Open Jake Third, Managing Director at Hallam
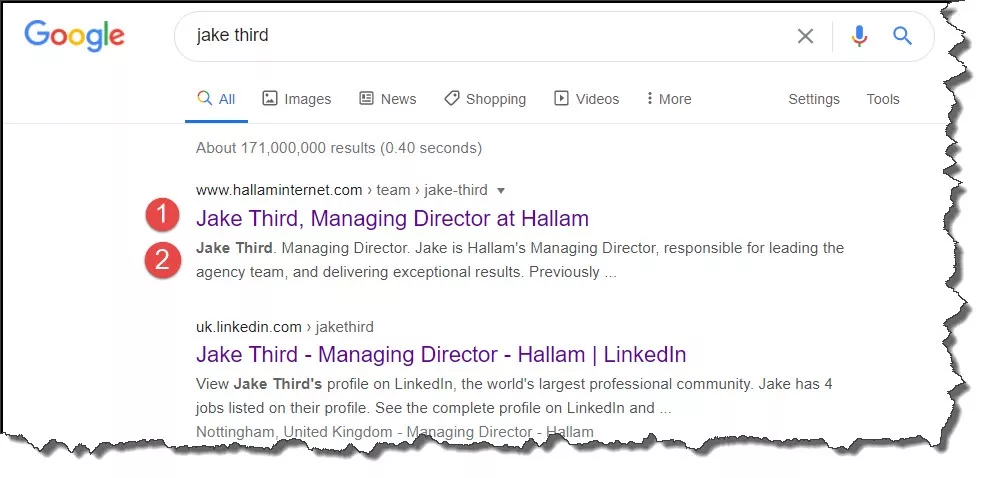 pos(392,218)
